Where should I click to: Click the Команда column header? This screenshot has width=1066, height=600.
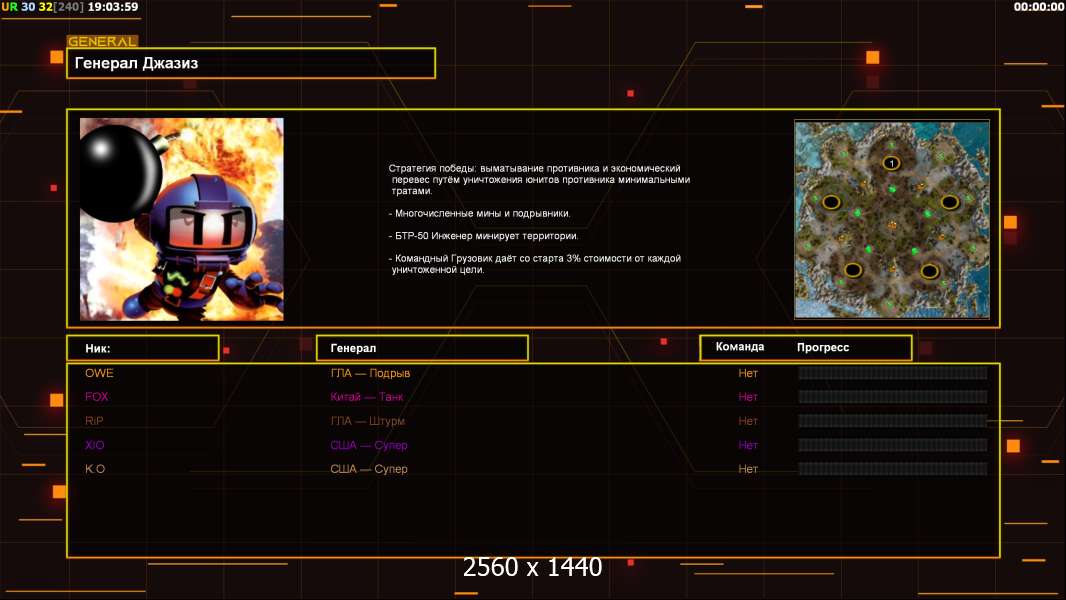pyautogui.click(x=740, y=347)
